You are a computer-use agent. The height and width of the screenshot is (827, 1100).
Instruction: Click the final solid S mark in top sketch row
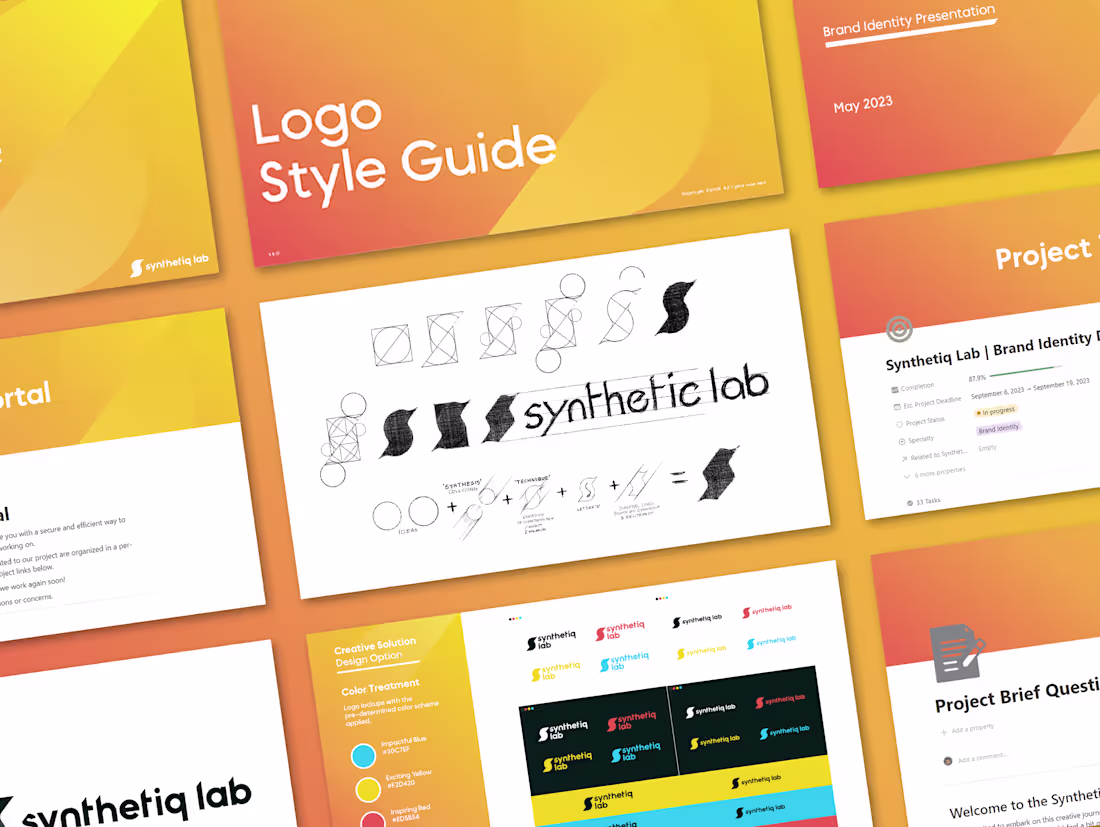[x=675, y=307]
